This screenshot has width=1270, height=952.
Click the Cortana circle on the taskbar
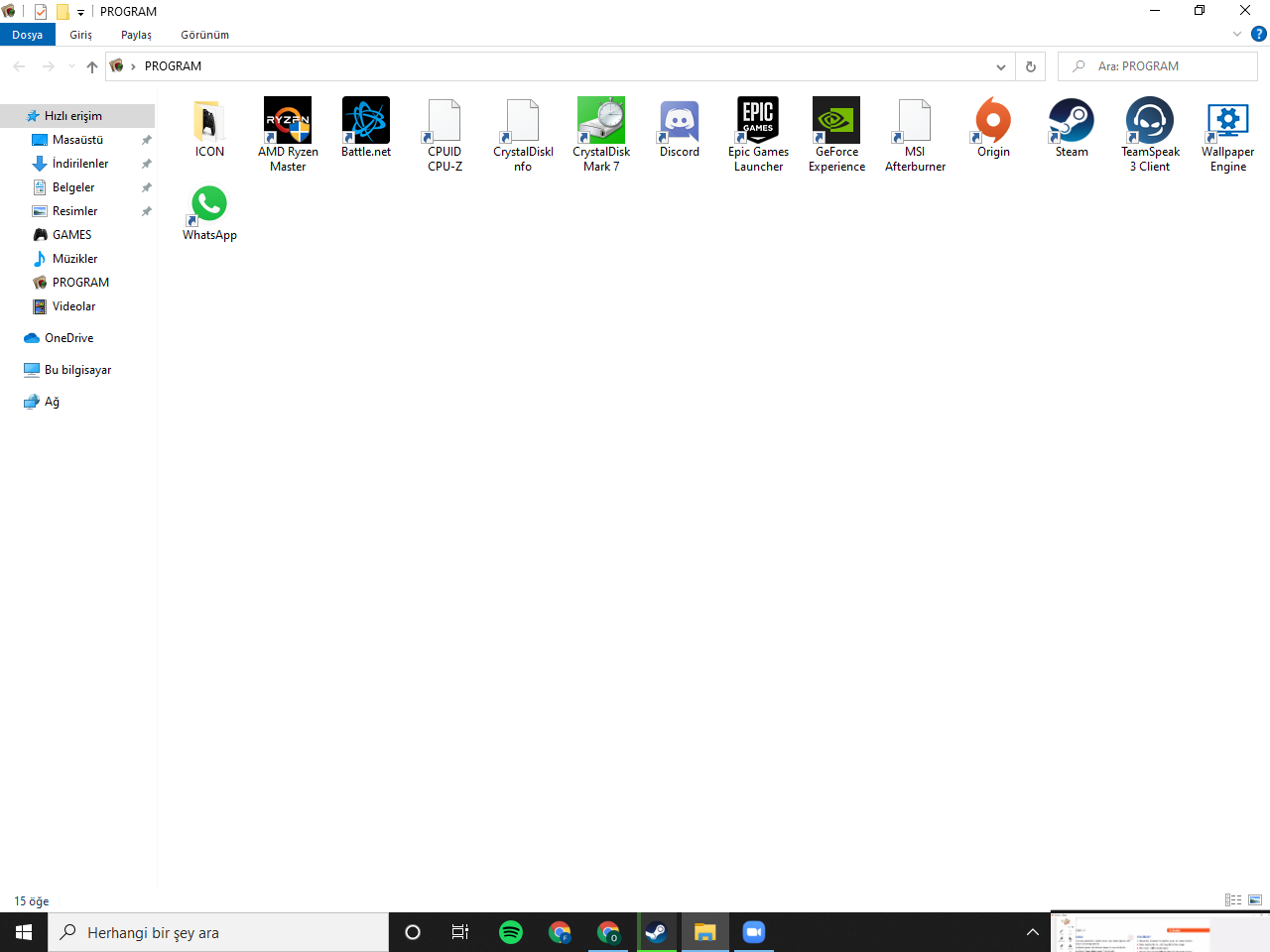point(413,932)
